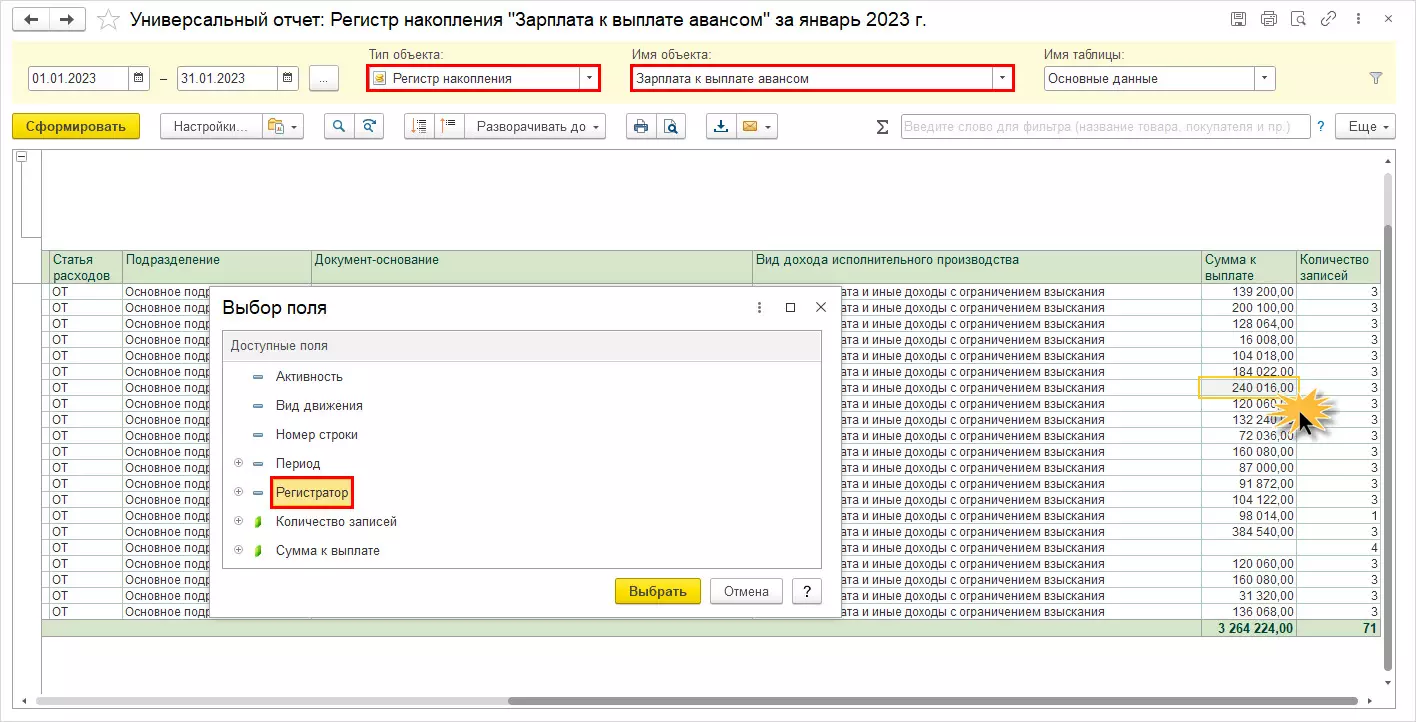Click the Сформировать button
1416x722 pixels.
pos(76,127)
